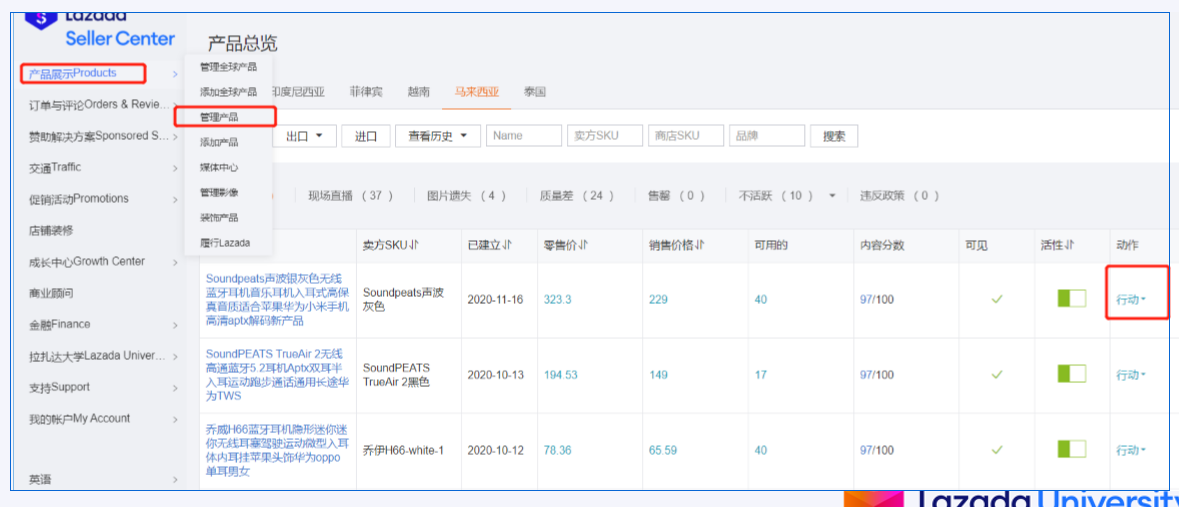Viewport: 1179px width, 507px height.
Task: Filter by 图片遗失 (4) status
Action: (467, 196)
